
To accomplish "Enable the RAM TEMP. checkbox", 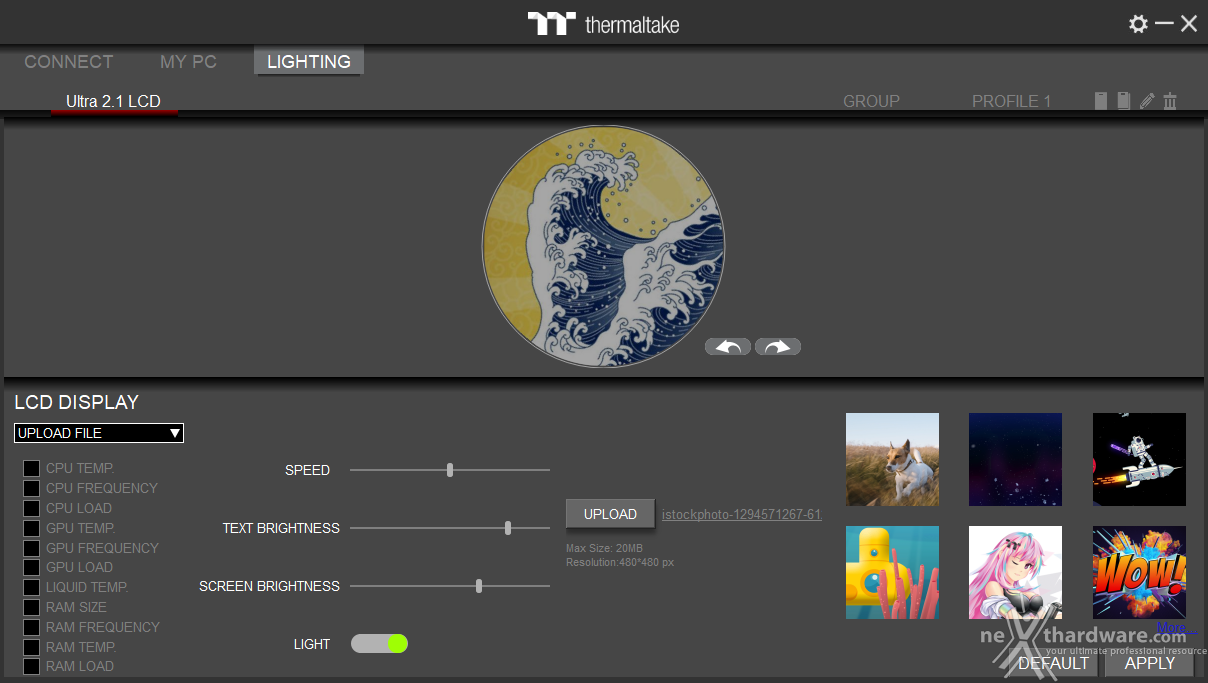I will [32, 647].
